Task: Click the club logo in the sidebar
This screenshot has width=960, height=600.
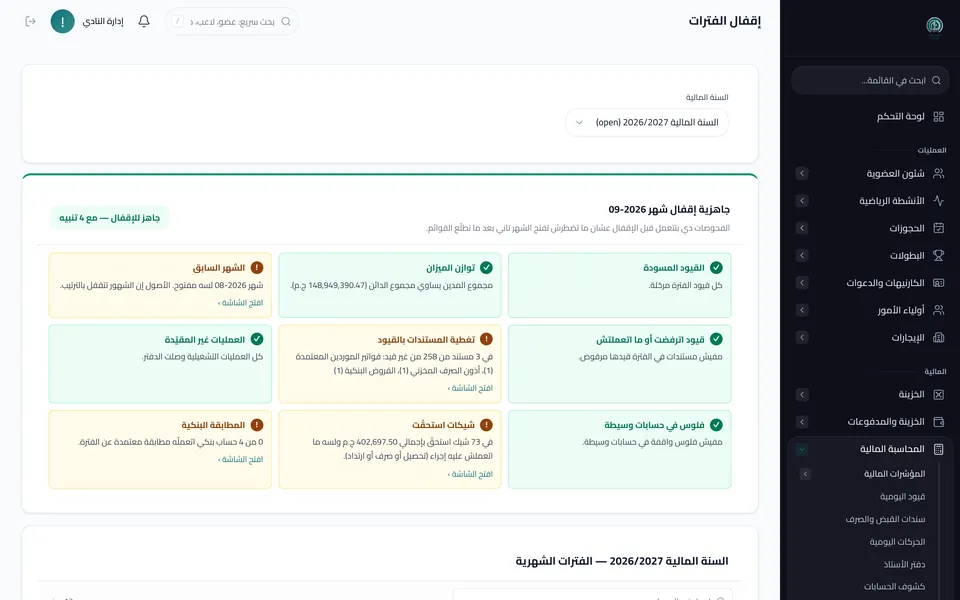Action: click(x=934, y=26)
